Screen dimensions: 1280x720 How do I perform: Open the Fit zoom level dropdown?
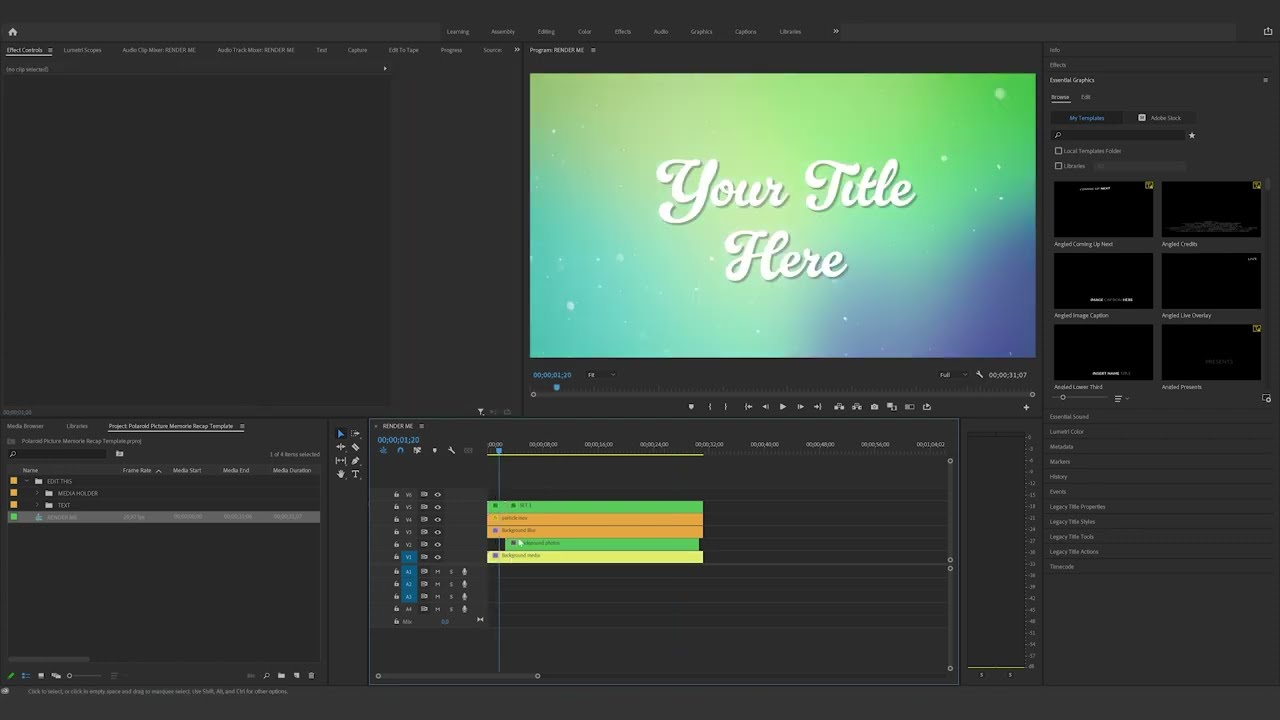click(601, 375)
